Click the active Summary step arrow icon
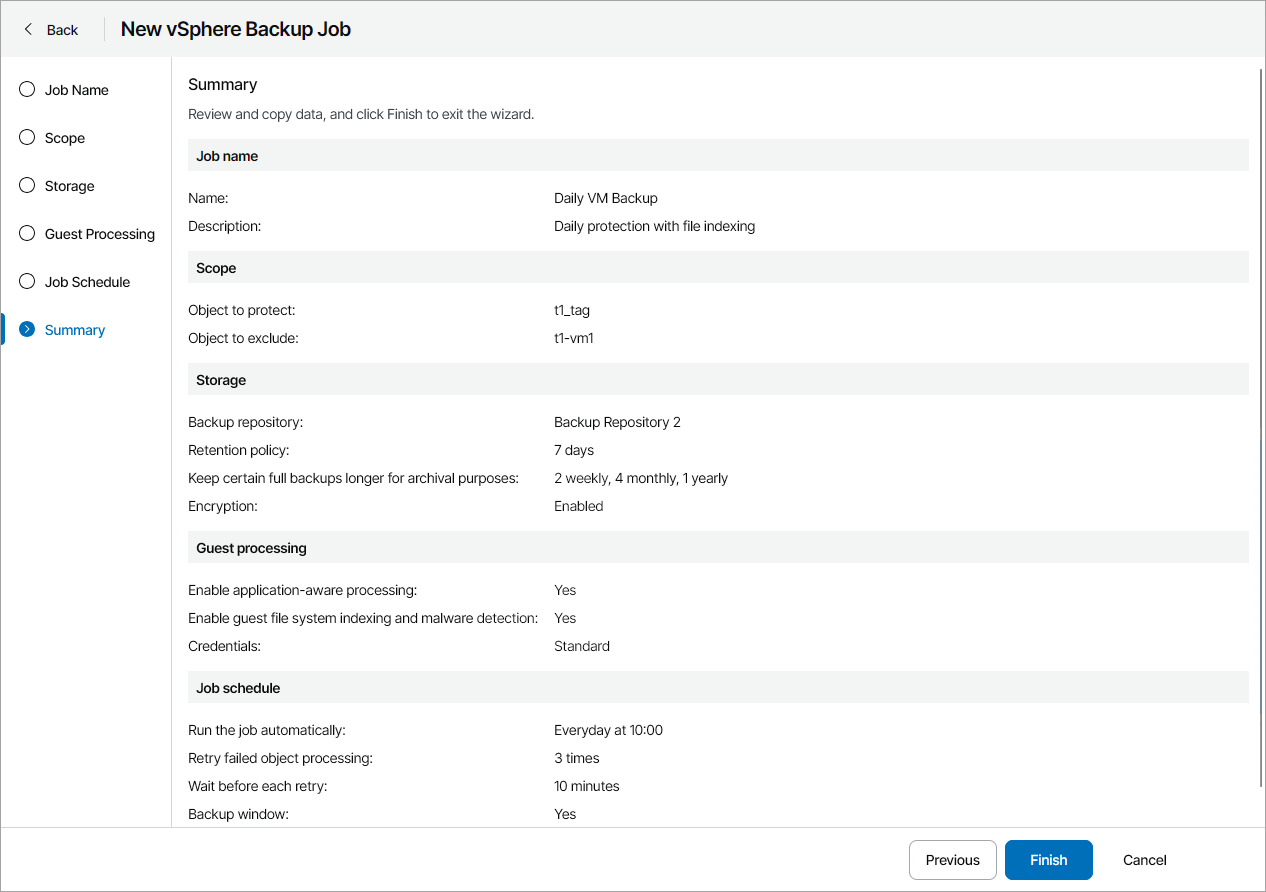The width and height of the screenshot is (1266, 892). coord(27,330)
